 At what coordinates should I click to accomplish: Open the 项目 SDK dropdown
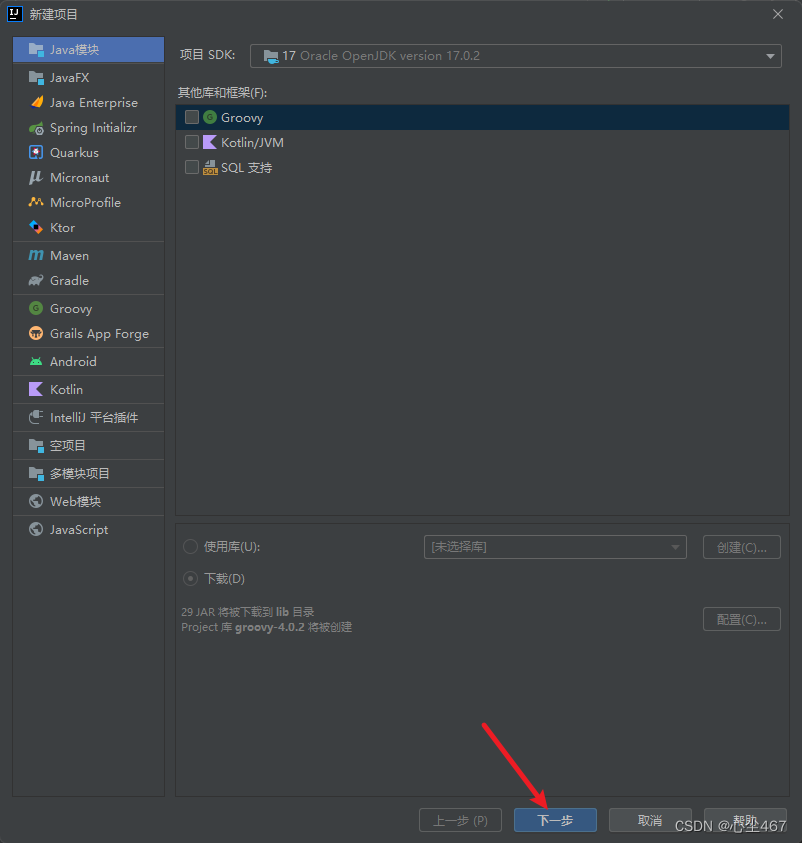click(515, 56)
